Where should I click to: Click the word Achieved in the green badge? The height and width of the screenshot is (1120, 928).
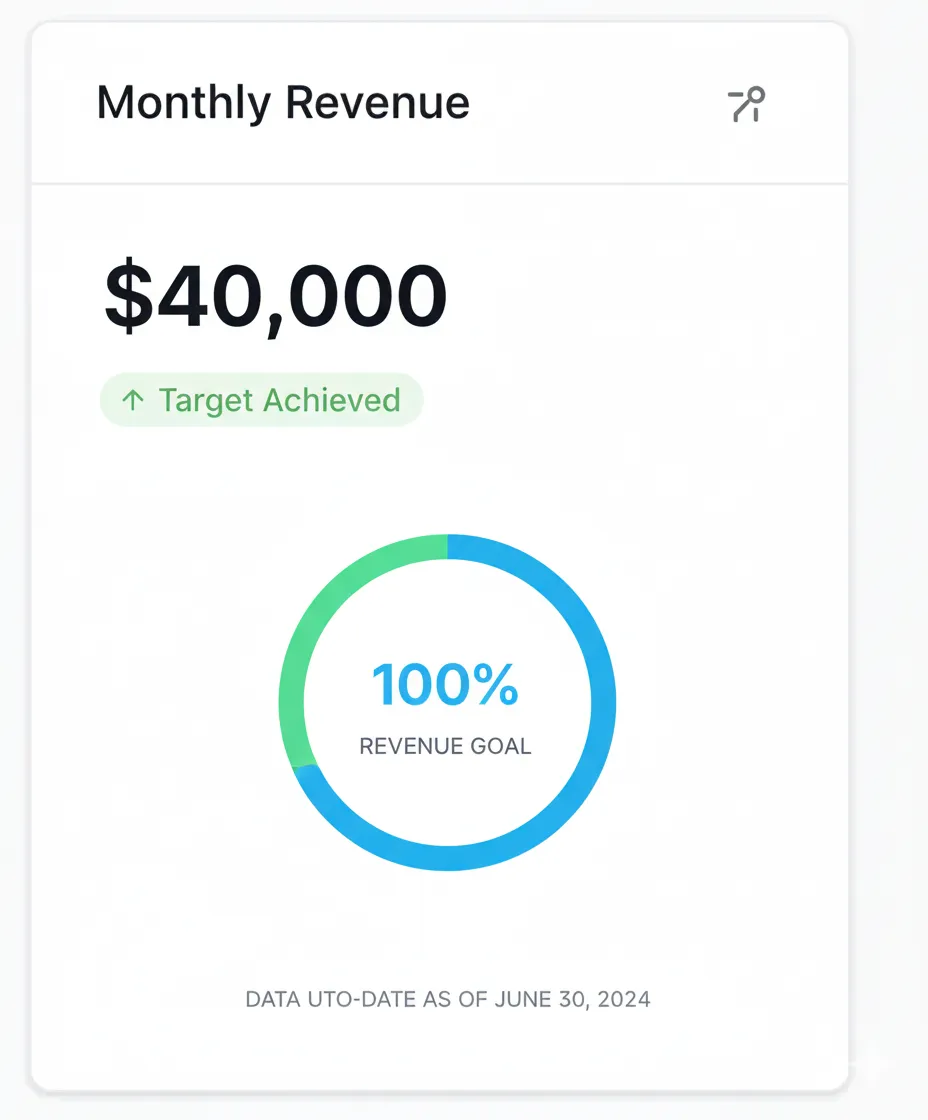[334, 401]
